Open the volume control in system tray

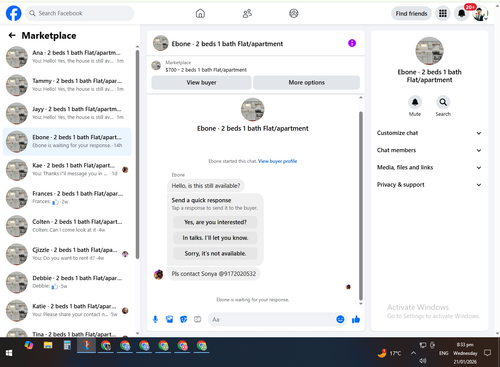click(423, 361)
